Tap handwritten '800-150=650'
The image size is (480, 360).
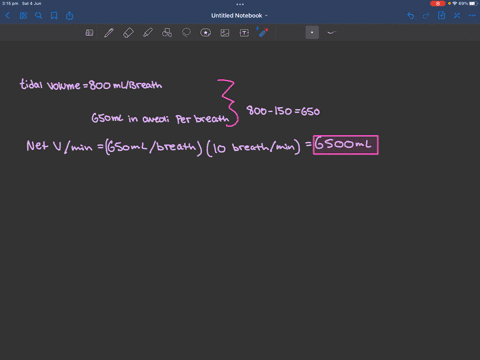283,111
